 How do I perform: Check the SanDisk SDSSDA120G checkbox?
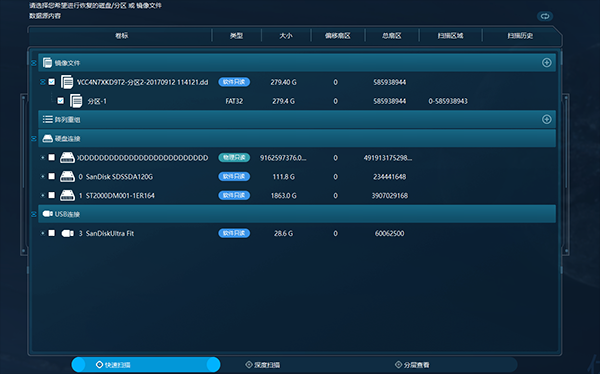point(52,176)
